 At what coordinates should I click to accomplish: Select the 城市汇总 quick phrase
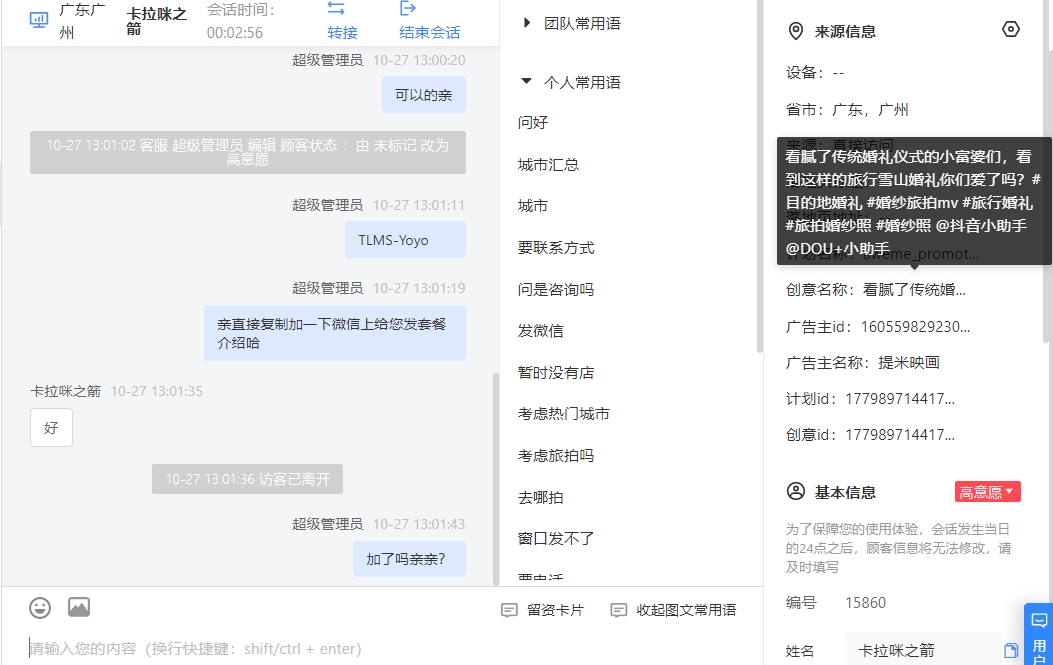tap(548, 165)
